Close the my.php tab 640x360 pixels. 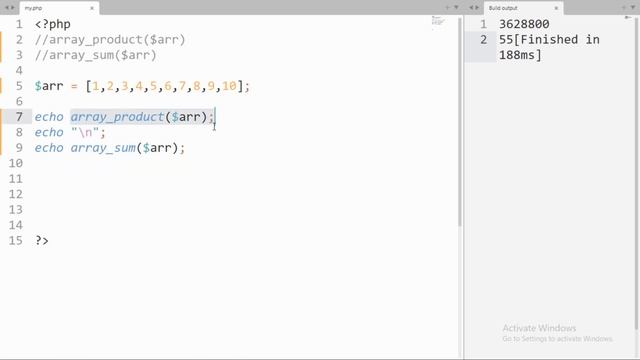point(92,8)
